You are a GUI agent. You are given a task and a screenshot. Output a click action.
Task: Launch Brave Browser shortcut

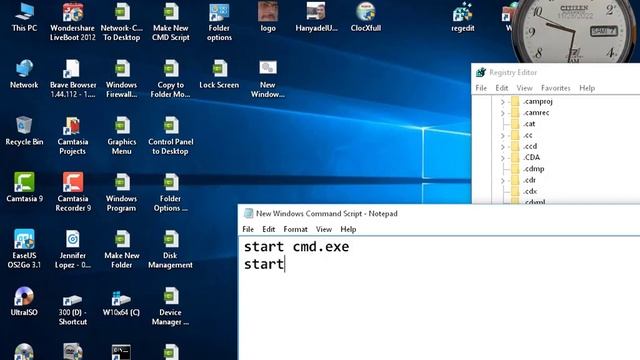tap(73, 78)
